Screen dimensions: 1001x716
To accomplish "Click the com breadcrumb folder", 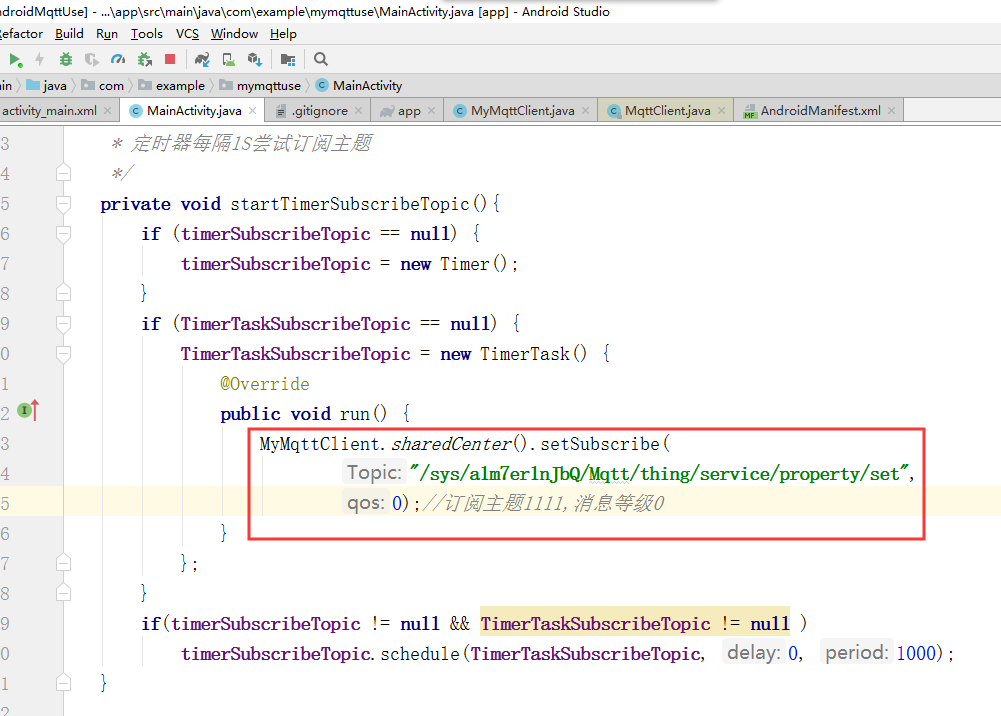I will [103, 86].
